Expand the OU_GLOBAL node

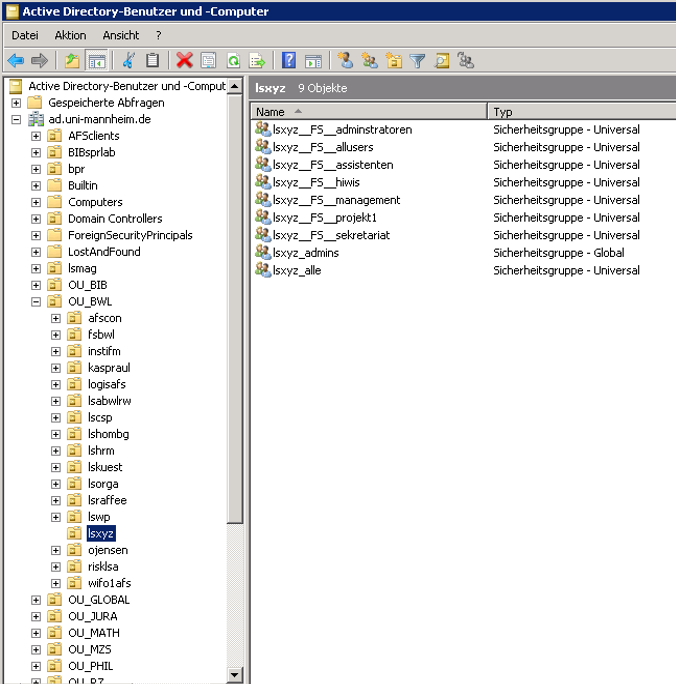(36, 600)
